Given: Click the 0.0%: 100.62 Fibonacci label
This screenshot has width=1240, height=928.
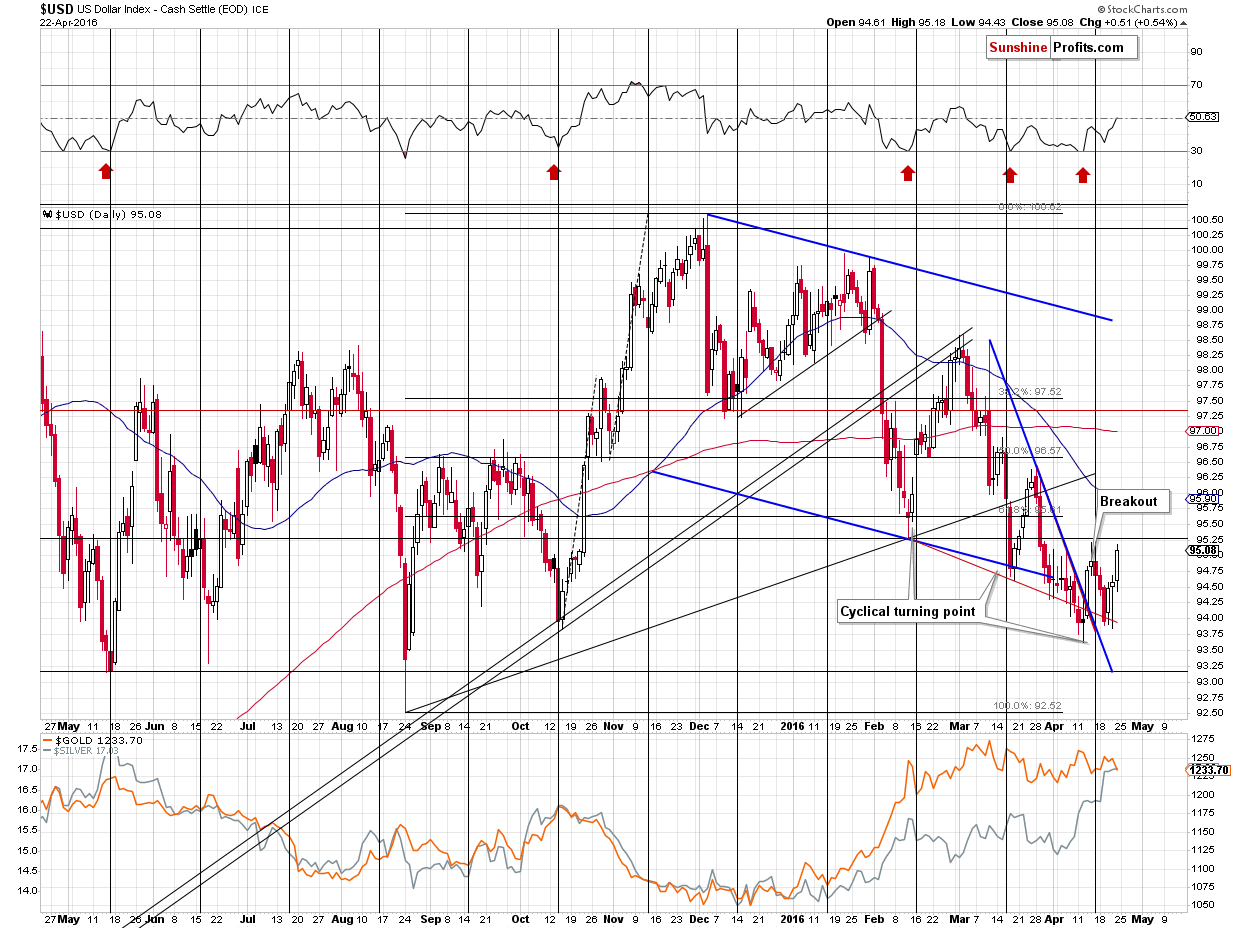Looking at the screenshot, I should pyautogui.click(x=1031, y=208).
